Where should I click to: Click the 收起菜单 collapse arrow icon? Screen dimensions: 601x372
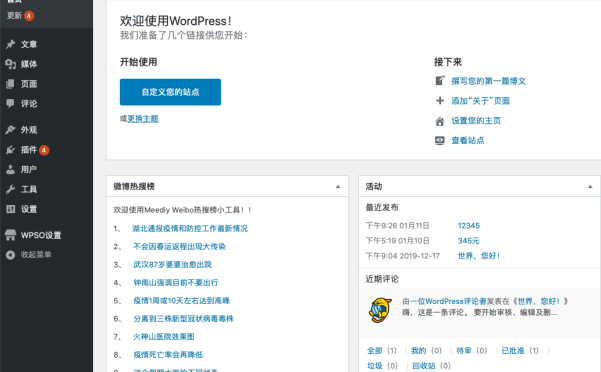(x=10, y=255)
